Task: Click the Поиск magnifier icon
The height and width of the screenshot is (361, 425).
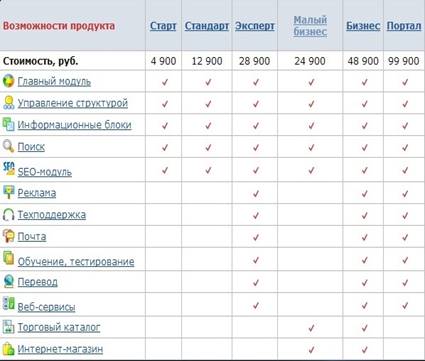Action: click(x=8, y=146)
